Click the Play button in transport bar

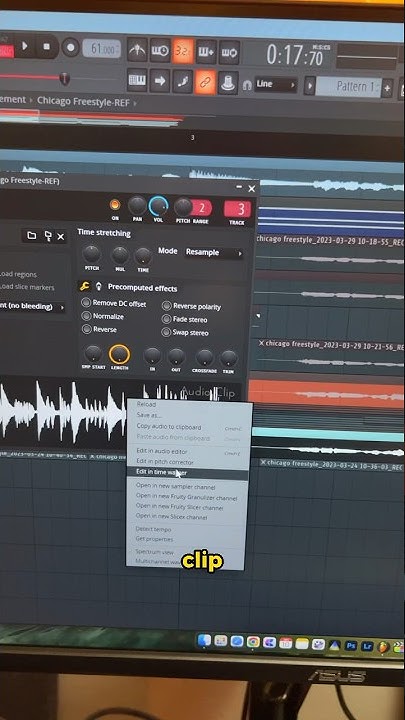25,47
